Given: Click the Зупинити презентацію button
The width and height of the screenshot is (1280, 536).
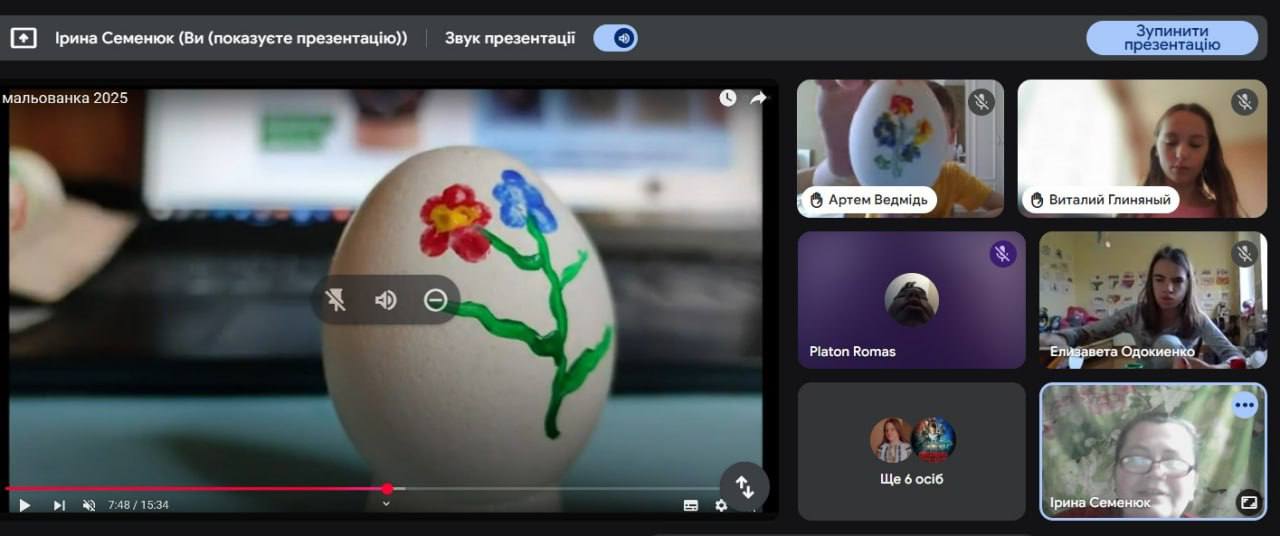Looking at the screenshot, I should click(1171, 38).
